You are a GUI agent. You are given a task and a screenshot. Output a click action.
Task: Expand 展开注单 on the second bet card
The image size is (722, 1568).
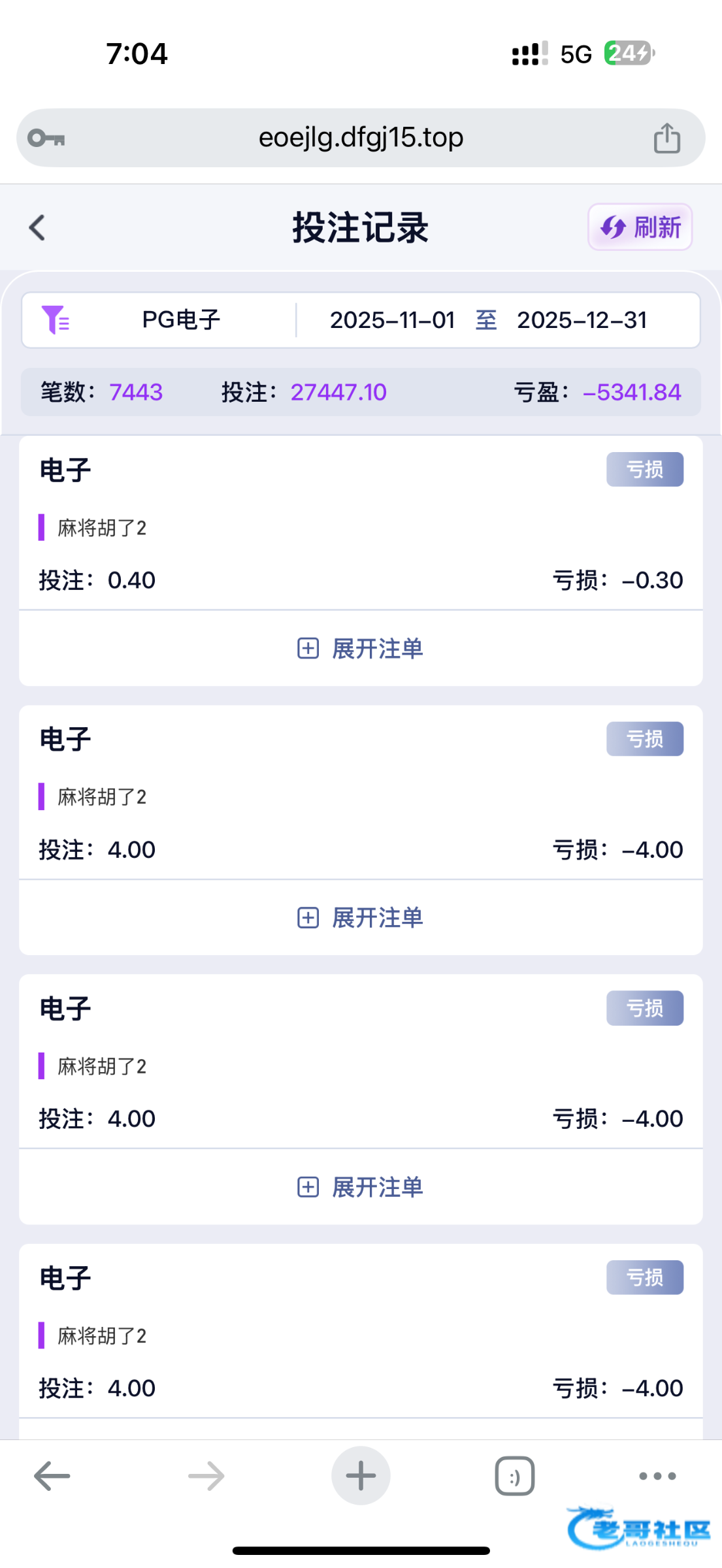[361, 918]
